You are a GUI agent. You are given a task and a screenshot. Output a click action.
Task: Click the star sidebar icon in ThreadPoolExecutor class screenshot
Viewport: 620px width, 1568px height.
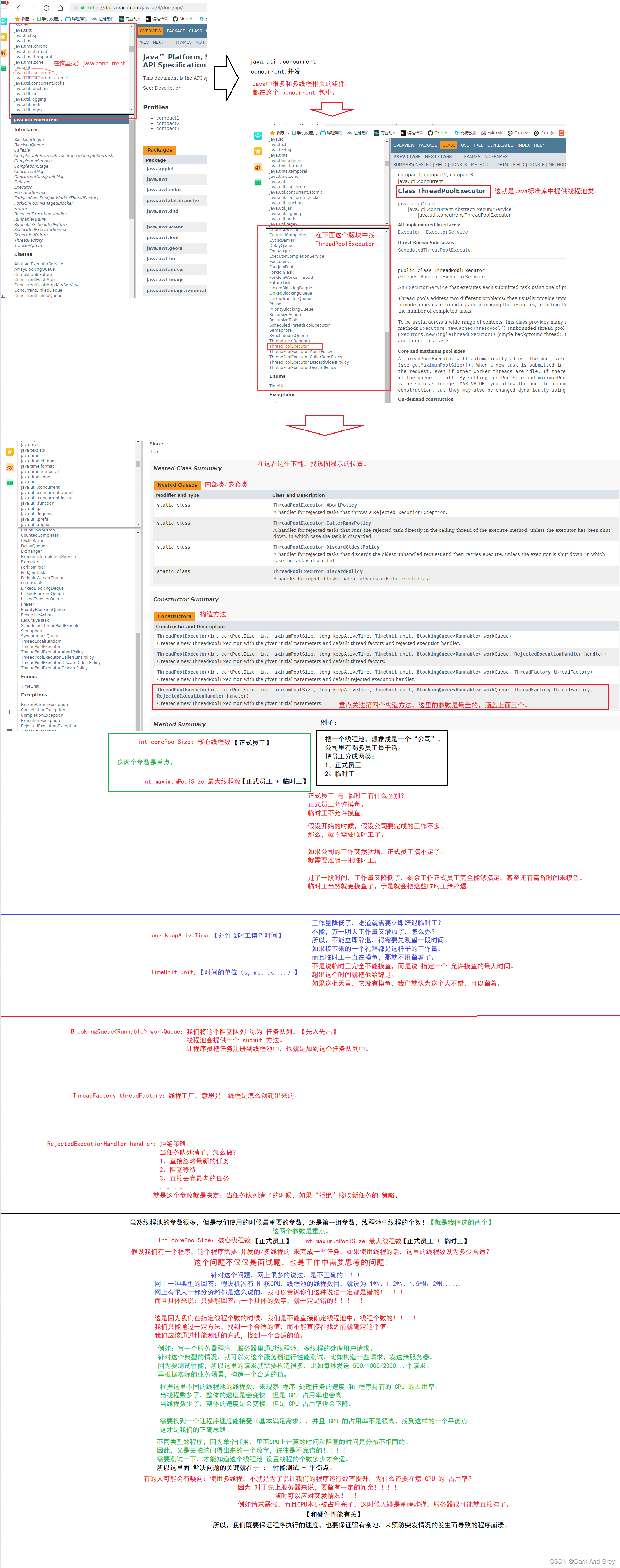click(x=258, y=151)
